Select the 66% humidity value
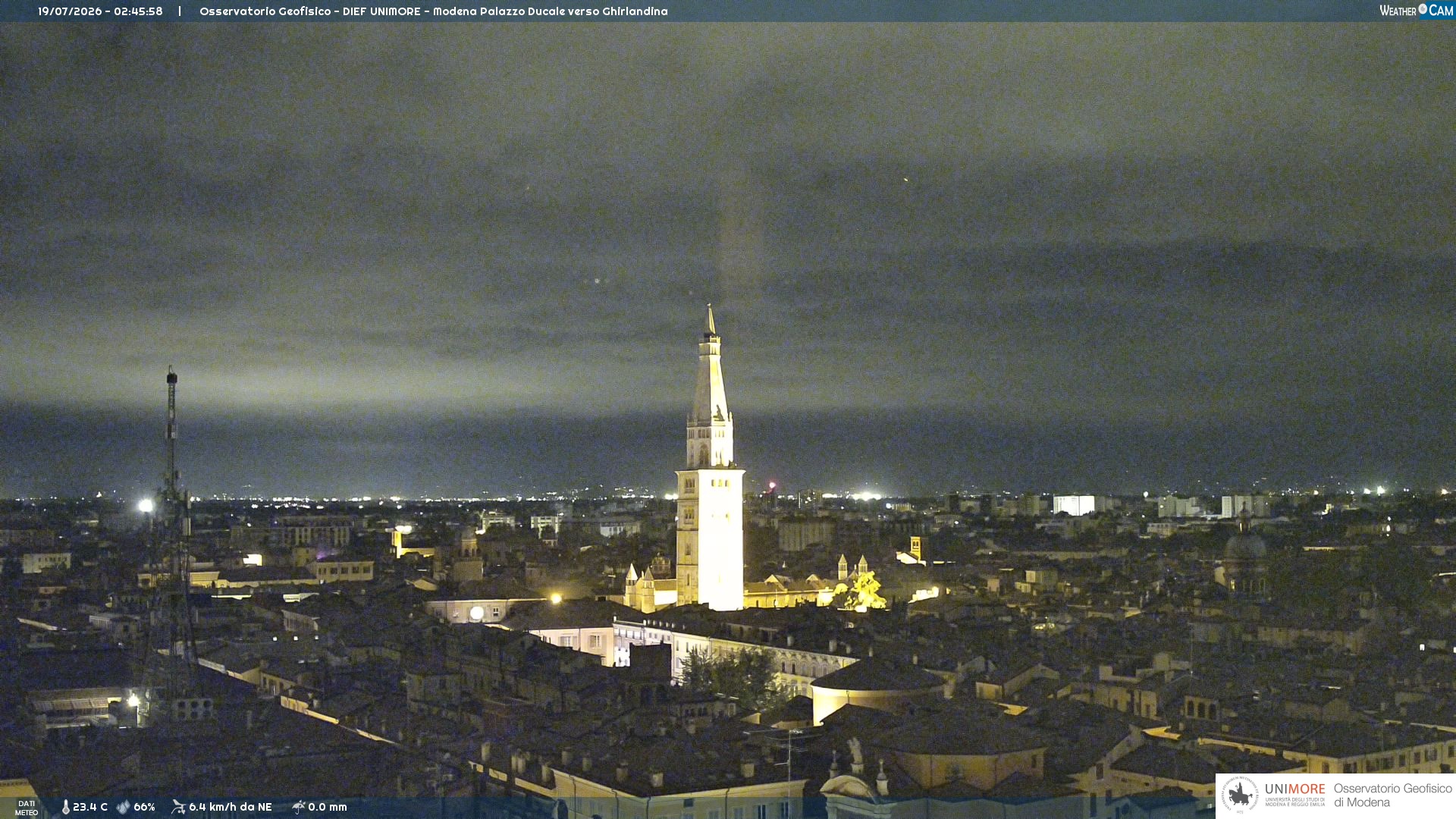The width and height of the screenshot is (1456, 819). click(x=144, y=807)
